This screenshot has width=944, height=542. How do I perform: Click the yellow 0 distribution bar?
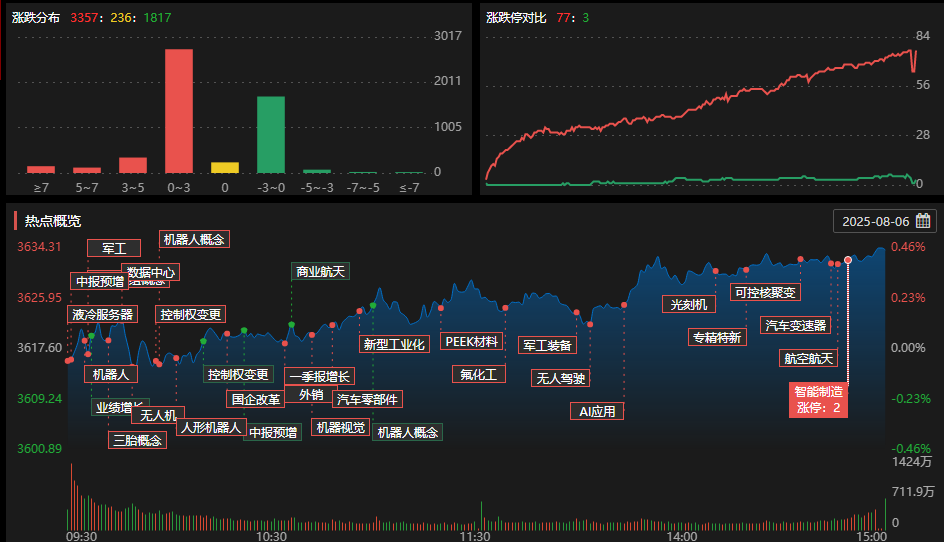pyautogui.click(x=225, y=168)
